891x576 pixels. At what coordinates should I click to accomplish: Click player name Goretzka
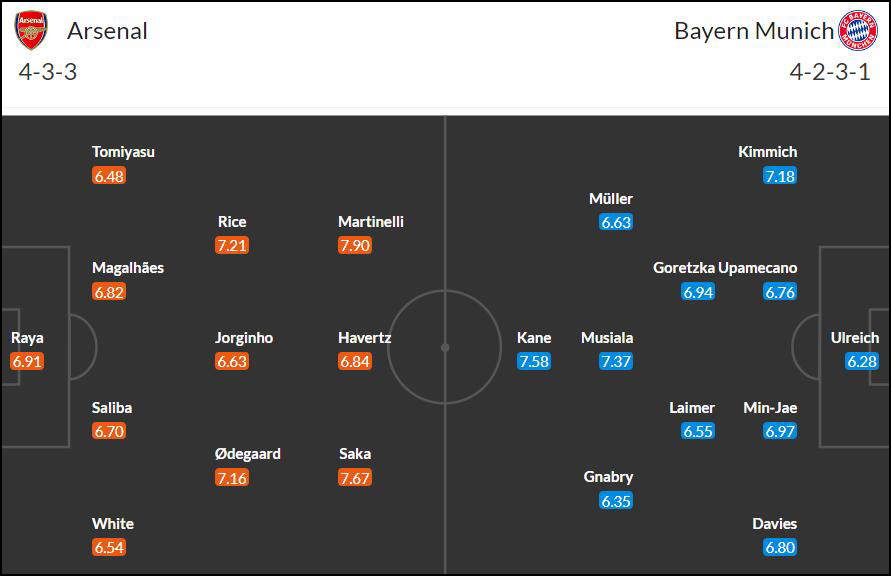point(684,268)
